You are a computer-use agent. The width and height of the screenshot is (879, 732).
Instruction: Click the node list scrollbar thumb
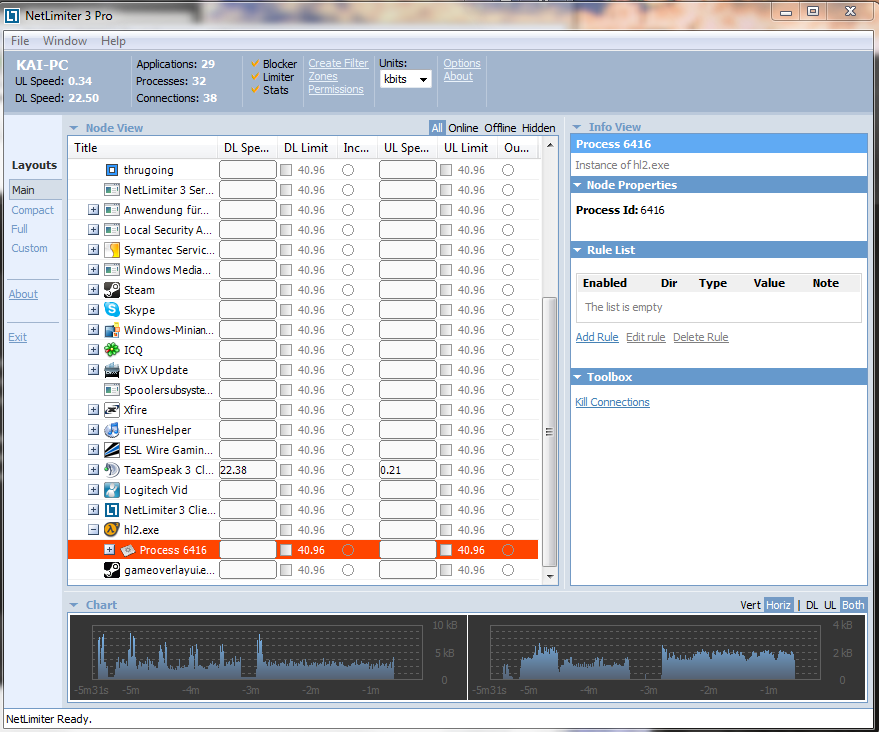coord(549,432)
